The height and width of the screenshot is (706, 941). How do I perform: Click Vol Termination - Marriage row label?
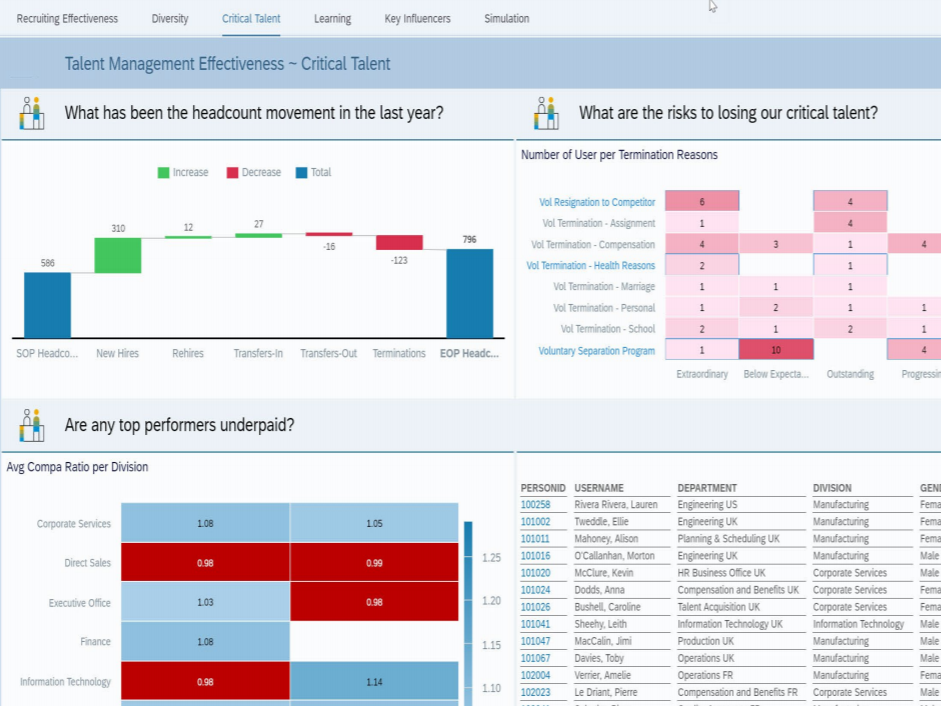click(x=604, y=286)
